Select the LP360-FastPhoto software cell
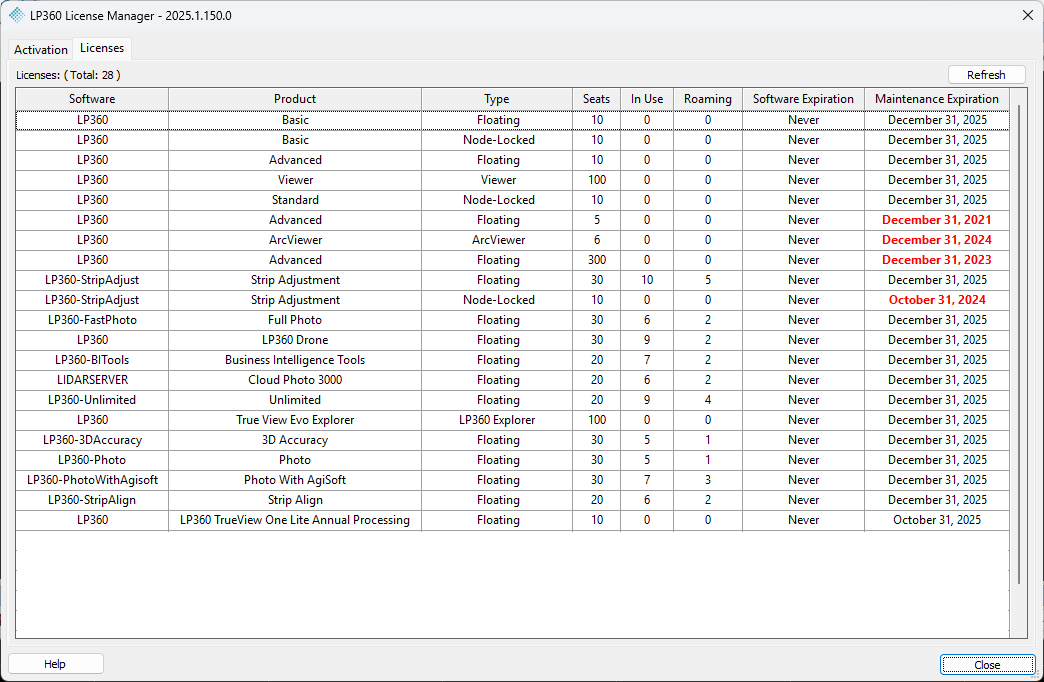 pos(92,320)
